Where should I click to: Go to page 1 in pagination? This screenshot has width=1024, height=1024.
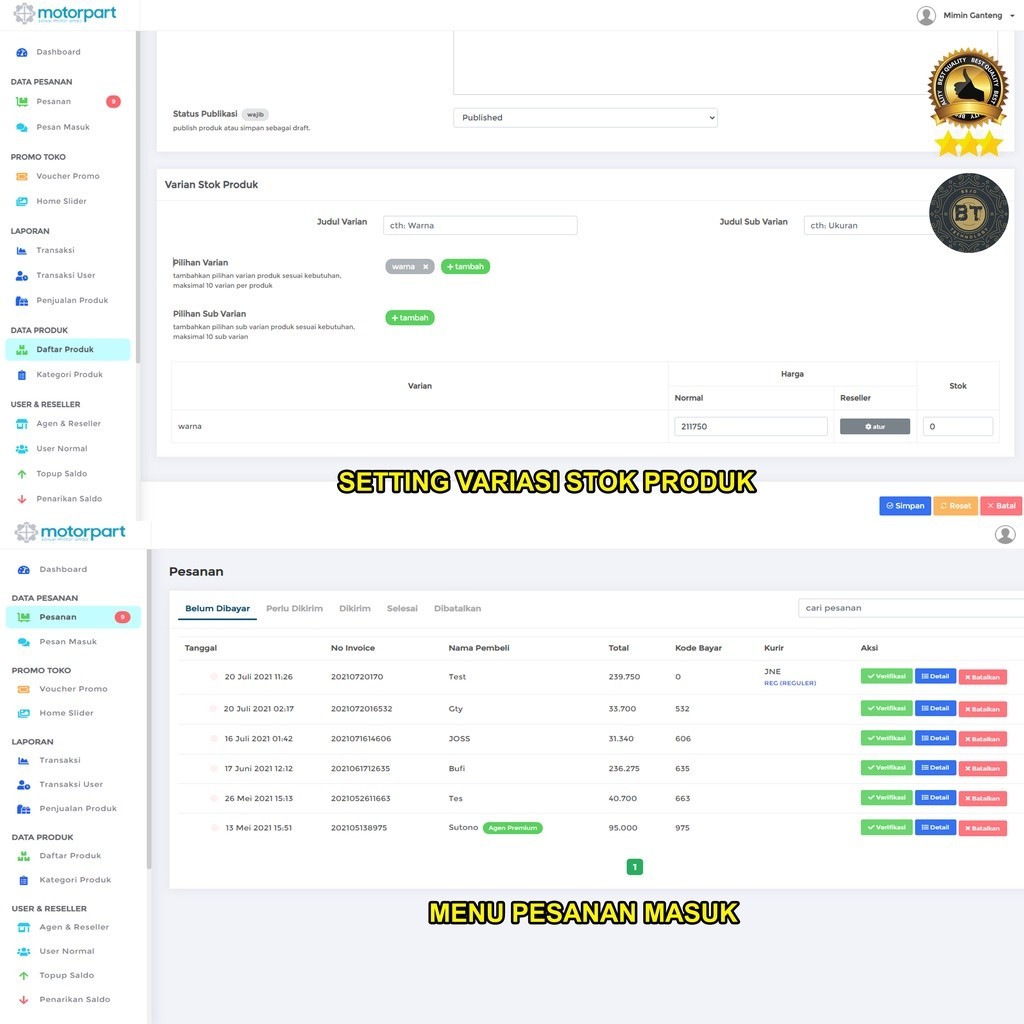click(634, 867)
